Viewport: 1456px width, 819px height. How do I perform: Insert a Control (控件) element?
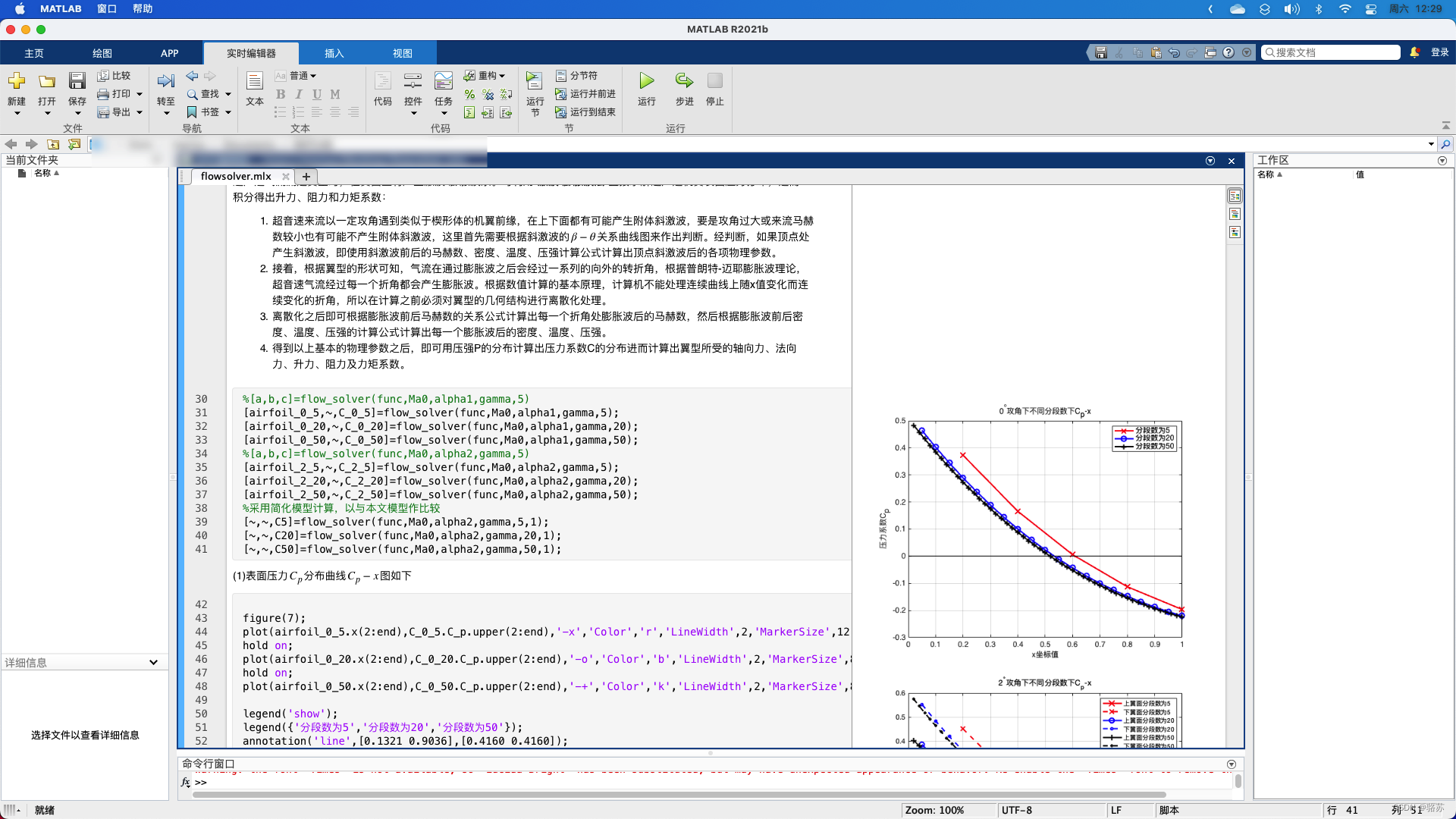pos(413,81)
